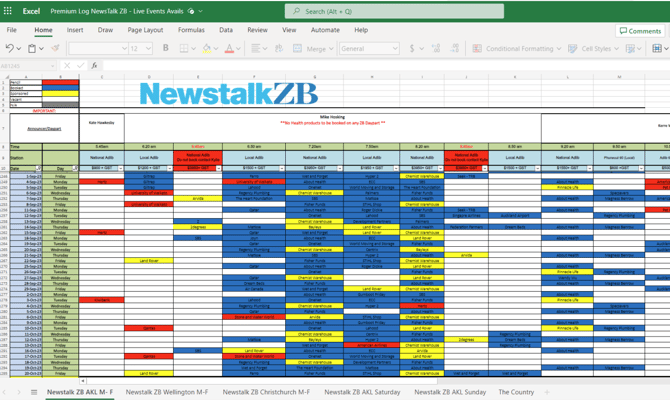Image resolution: width=670 pixels, height=400 pixels.
Task: Click the Fill Color bucket icon
Action: 206,48
